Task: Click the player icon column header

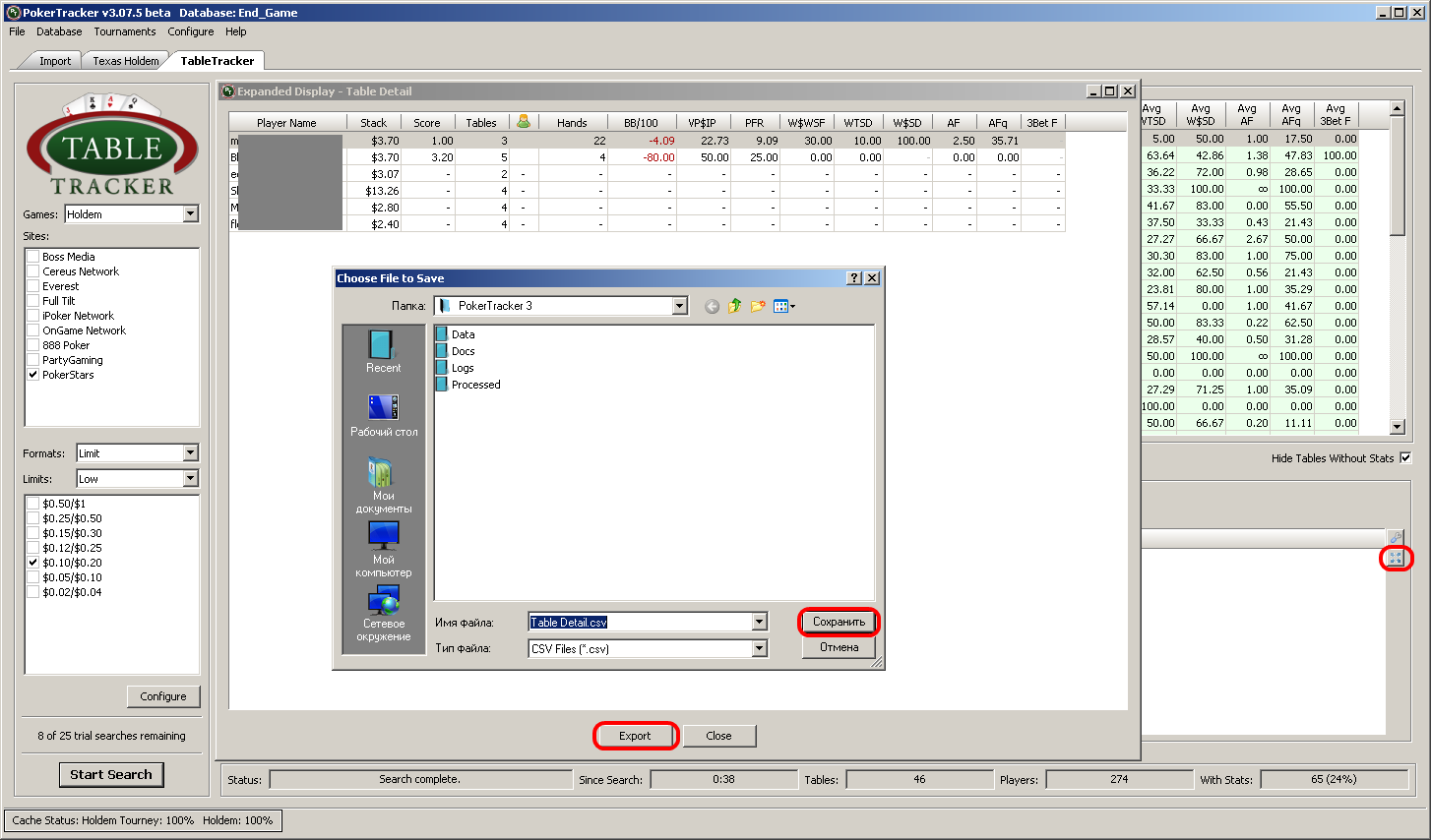Action: (x=524, y=122)
